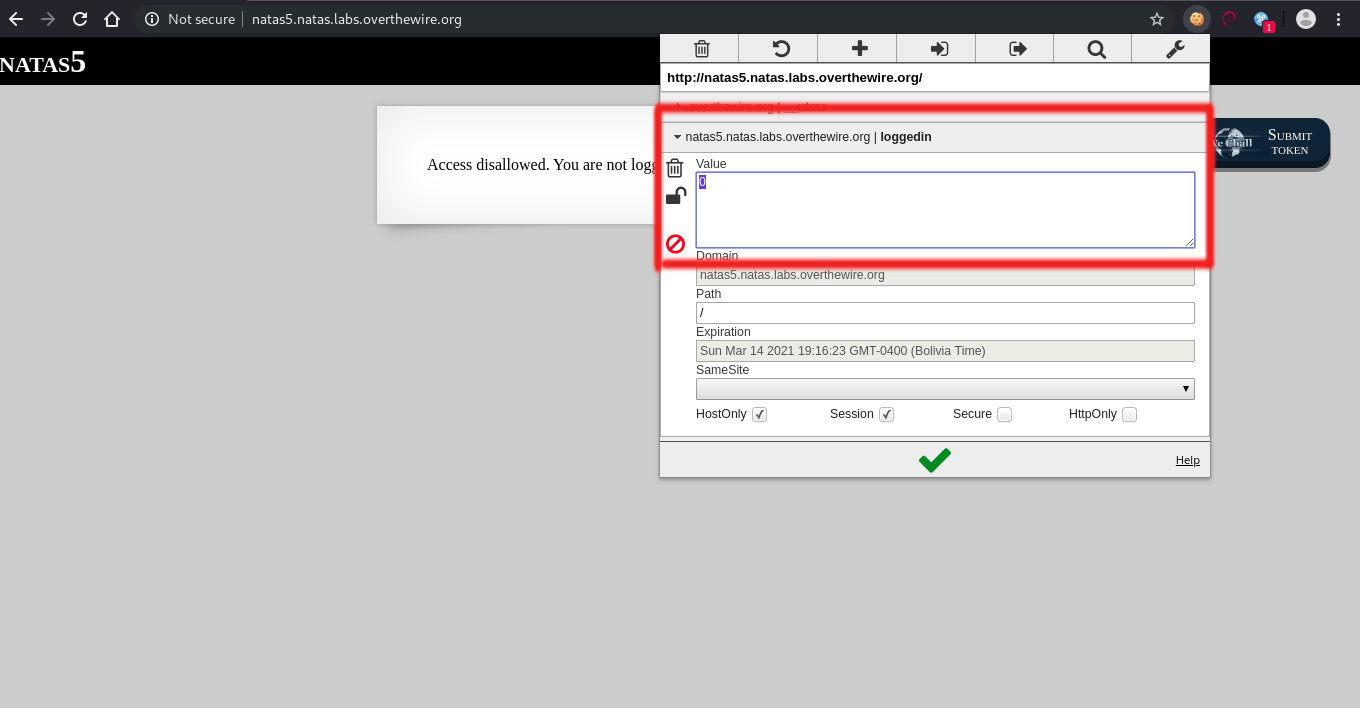Open extension options via the wrench icon
The width and height of the screenshot is (1360, 708).
[x=1175, y=48]
